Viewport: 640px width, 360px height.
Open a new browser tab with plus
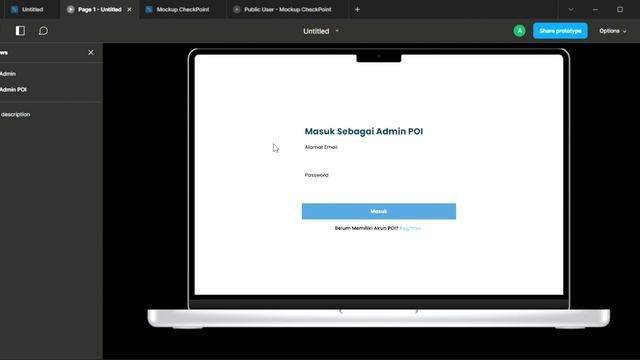pyautogui.click(x=357, y=9)
